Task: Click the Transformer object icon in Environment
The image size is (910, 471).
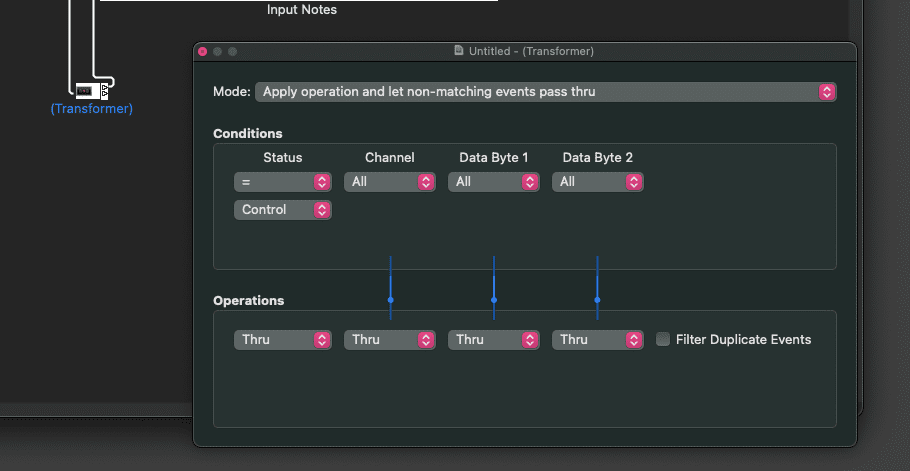Action: [x=88, y=90]
